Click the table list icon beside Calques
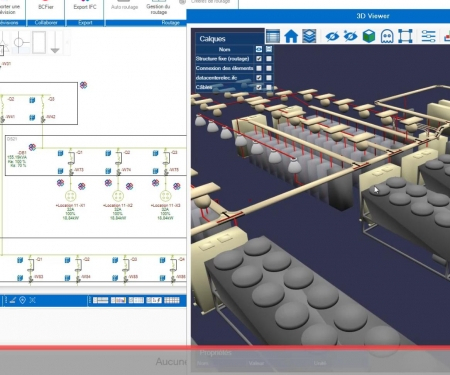The image size is (450, 375). click(x=273, y=36)
